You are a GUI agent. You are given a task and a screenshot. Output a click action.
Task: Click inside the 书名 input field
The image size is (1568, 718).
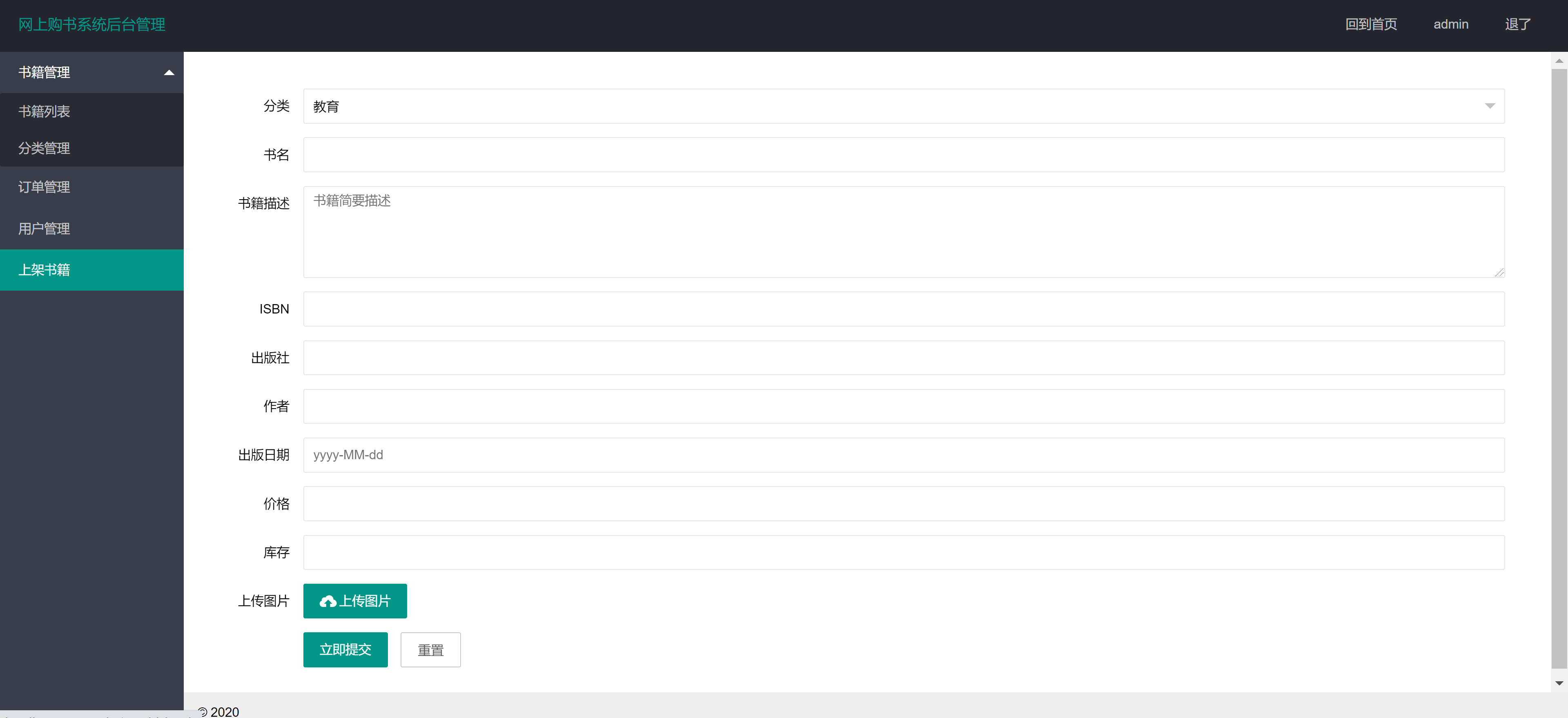click(x=903, y=155)
